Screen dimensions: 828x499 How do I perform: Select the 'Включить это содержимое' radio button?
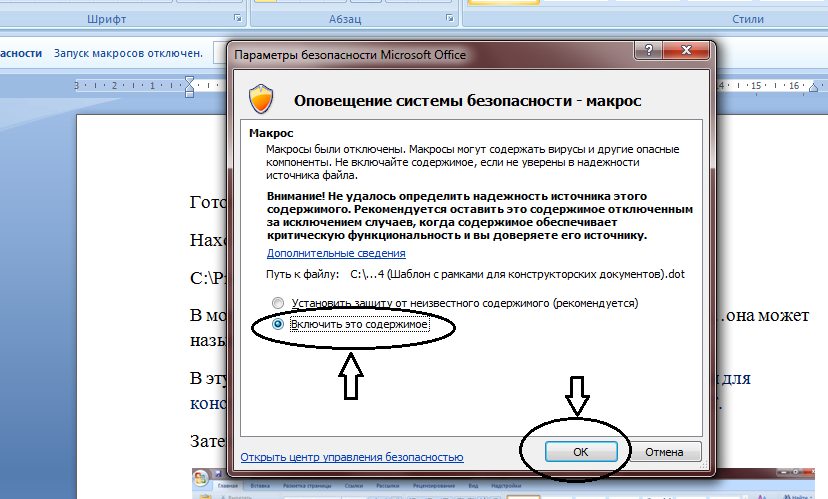click(x=278, y=324)
